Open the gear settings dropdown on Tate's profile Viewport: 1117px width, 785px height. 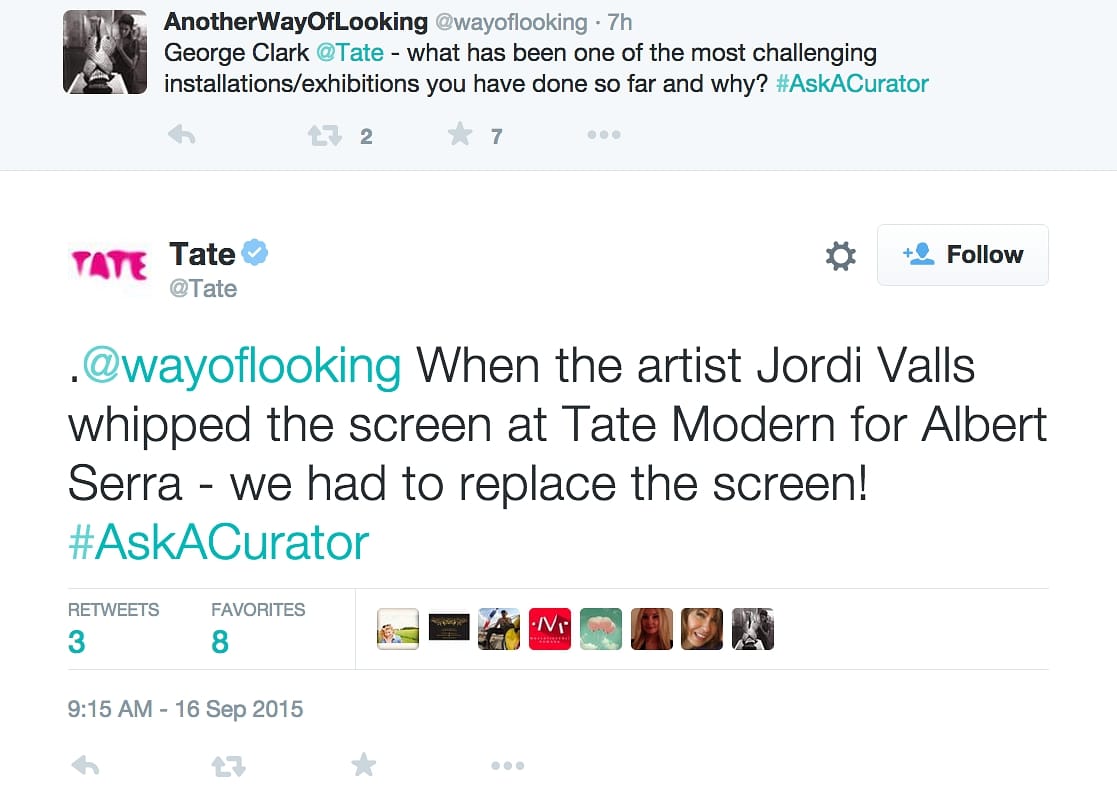tap(840, 255)
